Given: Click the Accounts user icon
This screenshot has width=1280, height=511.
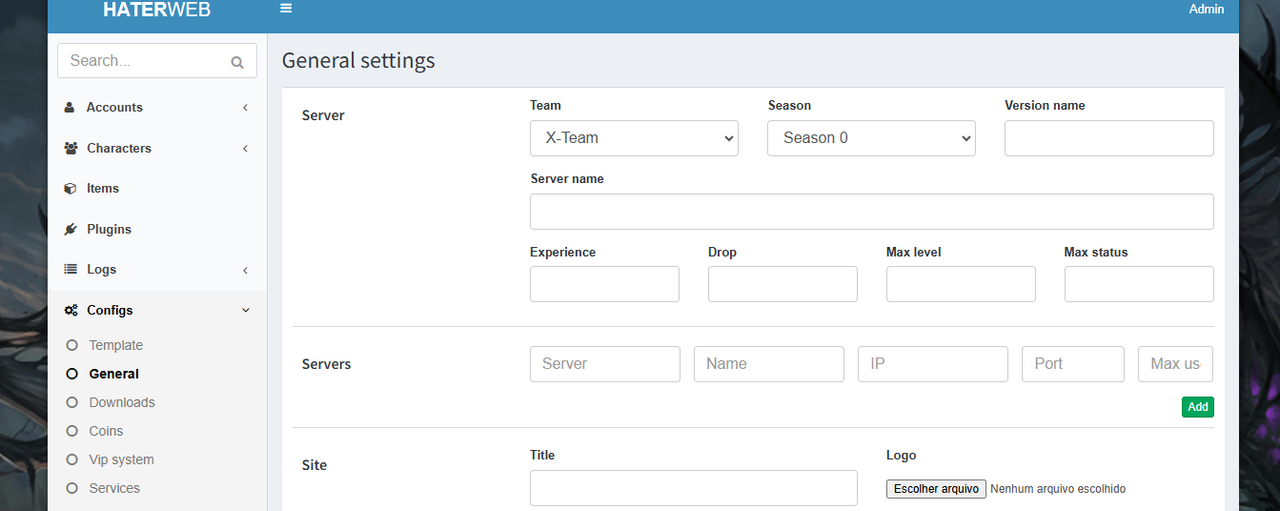Looking at the screenshot, I should 70,107.
